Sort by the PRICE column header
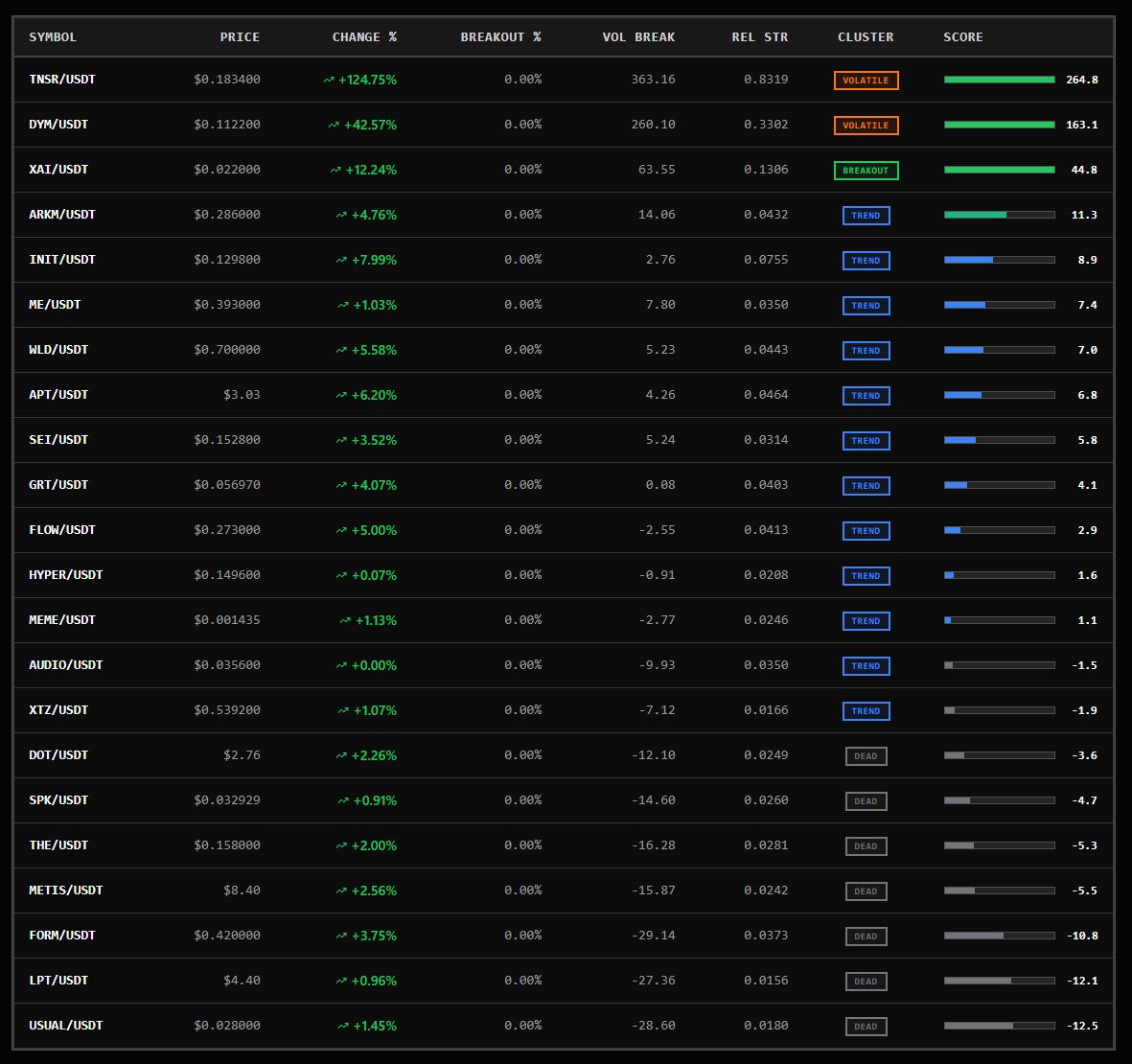 click(240, 36)
